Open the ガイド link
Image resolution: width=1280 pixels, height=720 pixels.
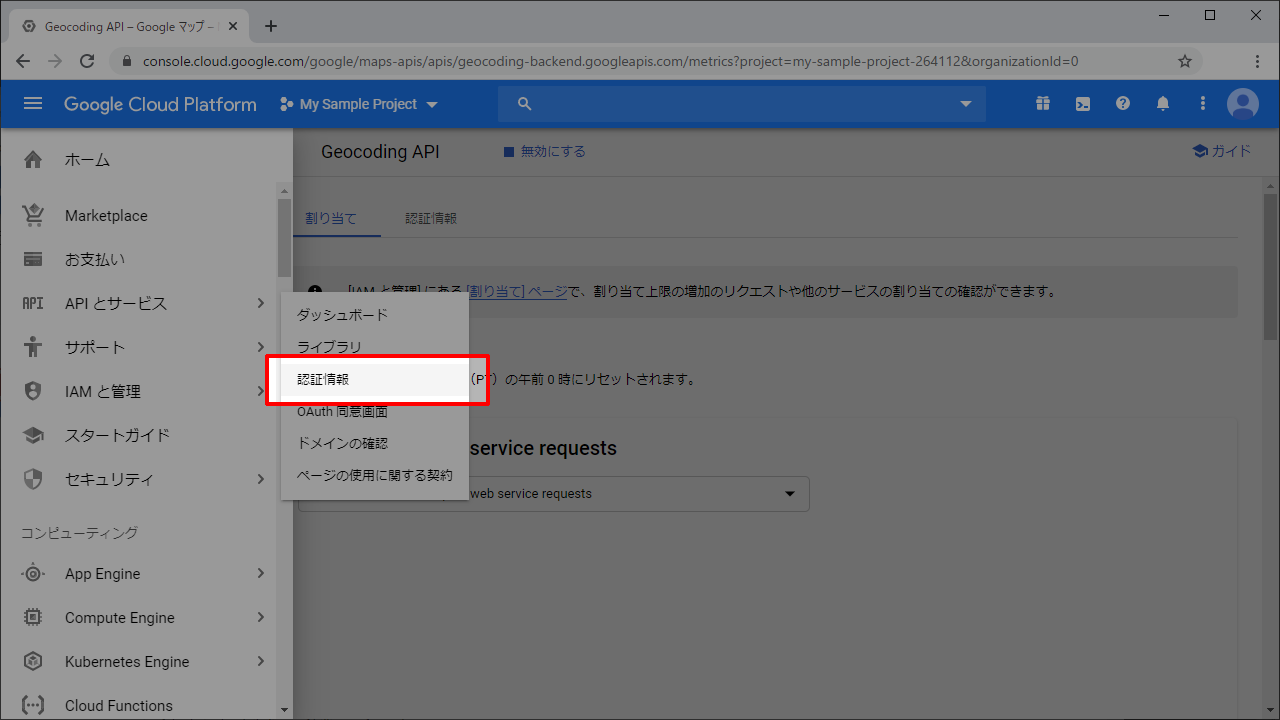click(1221, 152)
